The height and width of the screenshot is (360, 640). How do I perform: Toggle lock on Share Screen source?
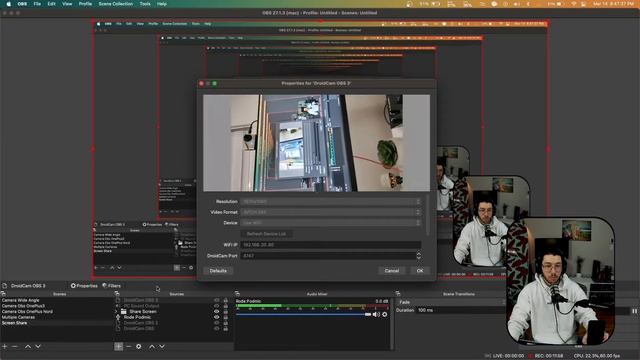coord(226,311)
